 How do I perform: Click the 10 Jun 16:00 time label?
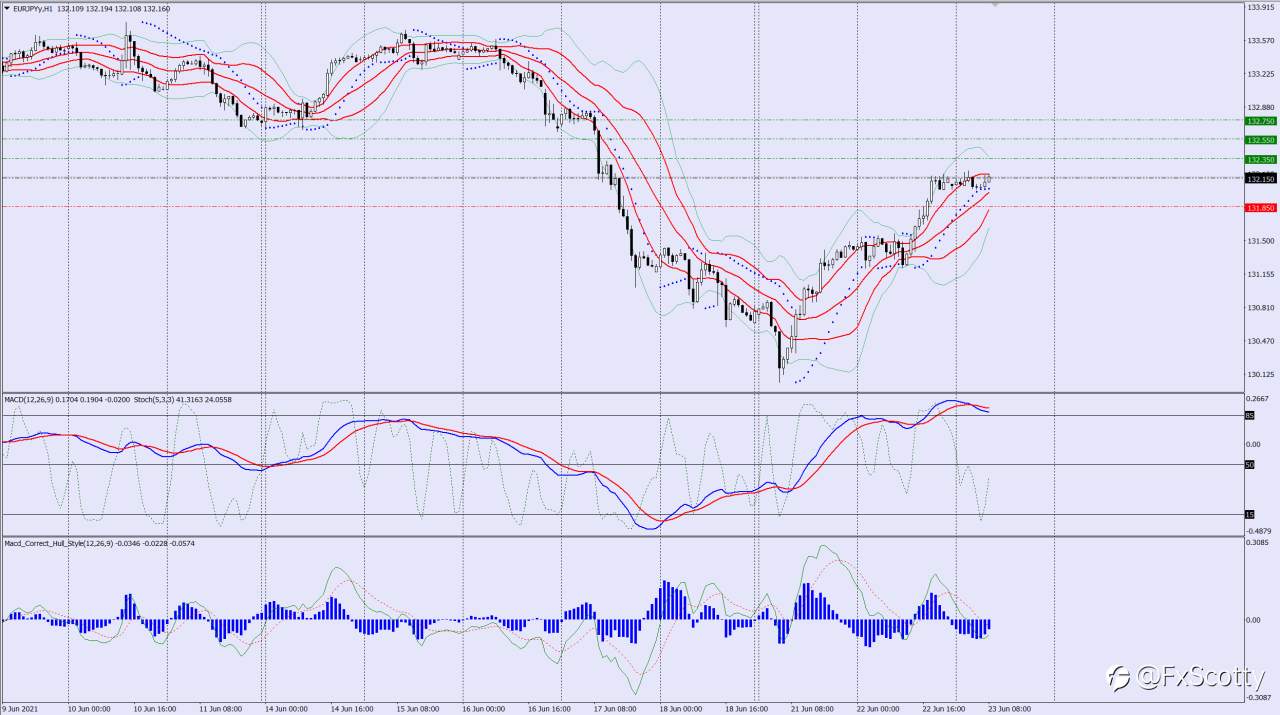(x=154, y=708)
